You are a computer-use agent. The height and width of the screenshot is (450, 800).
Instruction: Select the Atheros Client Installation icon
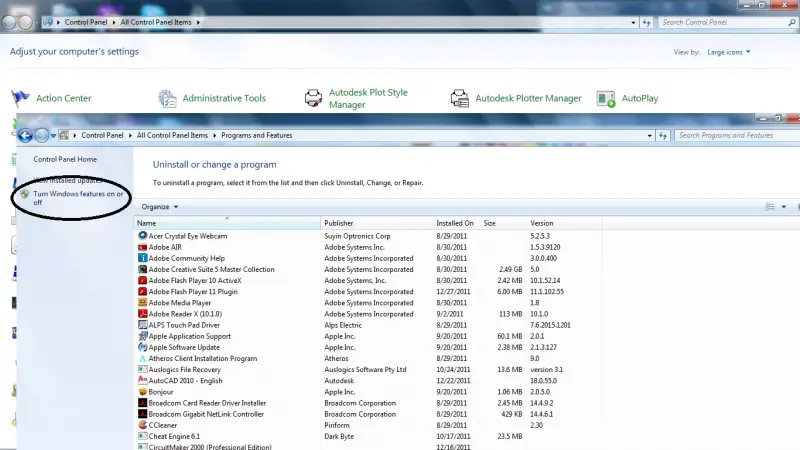click(x=142, y=359)
